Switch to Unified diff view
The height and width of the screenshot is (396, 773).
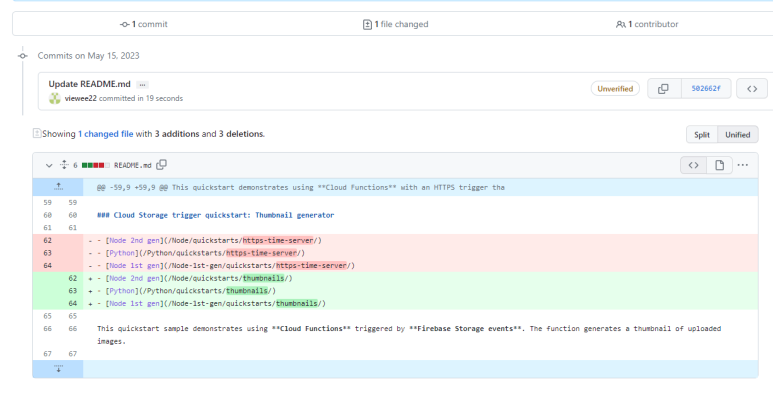pos(738,135)
